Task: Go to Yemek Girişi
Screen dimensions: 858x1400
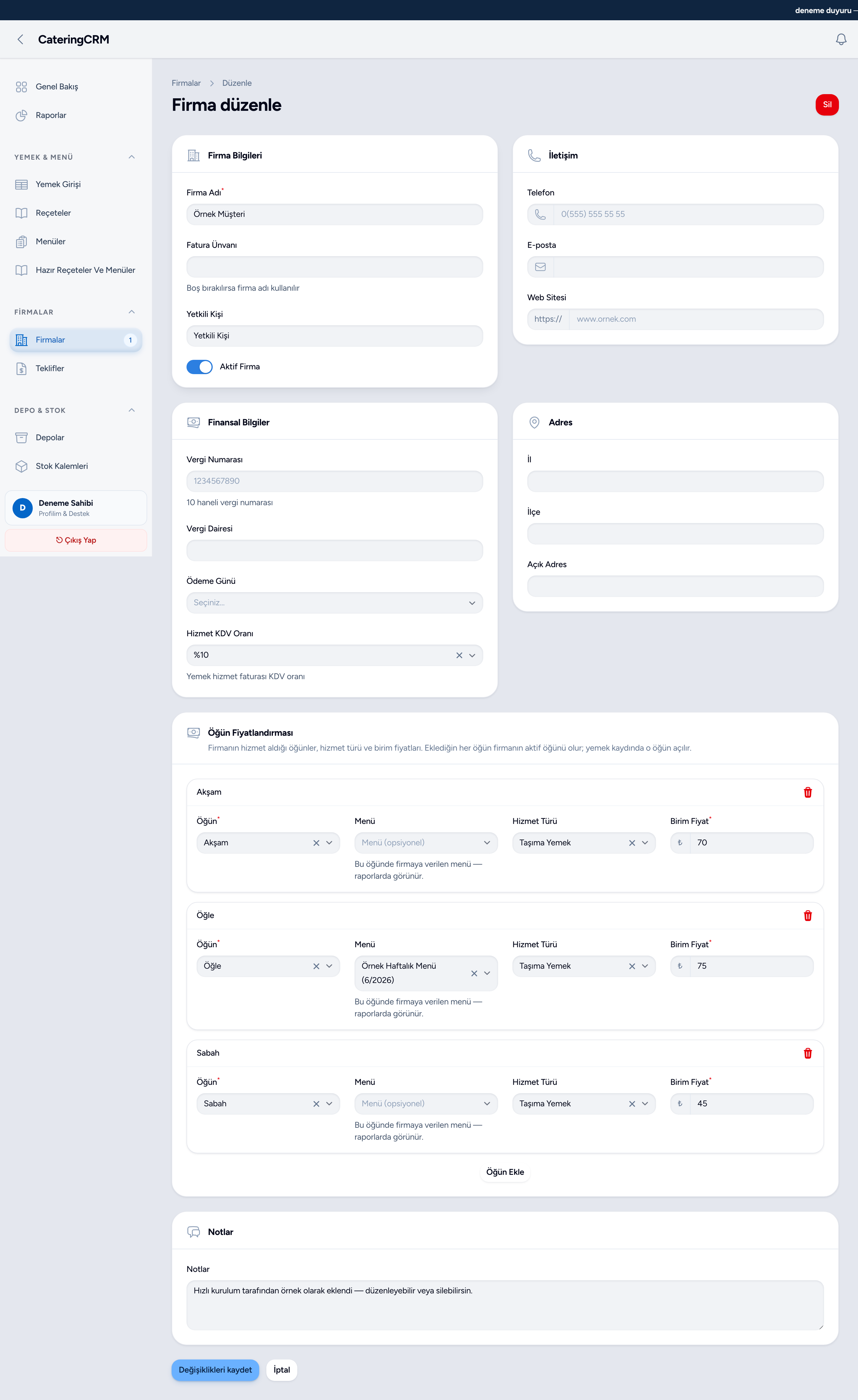Action: pyautogui.click(x=76, y=185)
